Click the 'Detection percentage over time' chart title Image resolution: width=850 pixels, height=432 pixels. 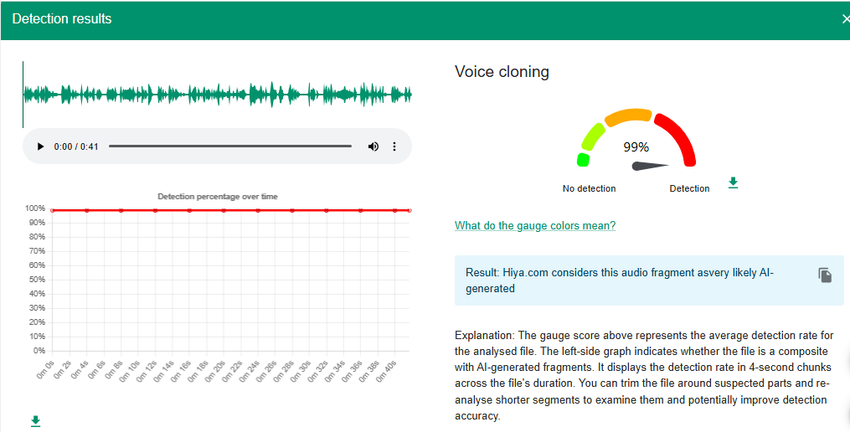tap(217, 196)
